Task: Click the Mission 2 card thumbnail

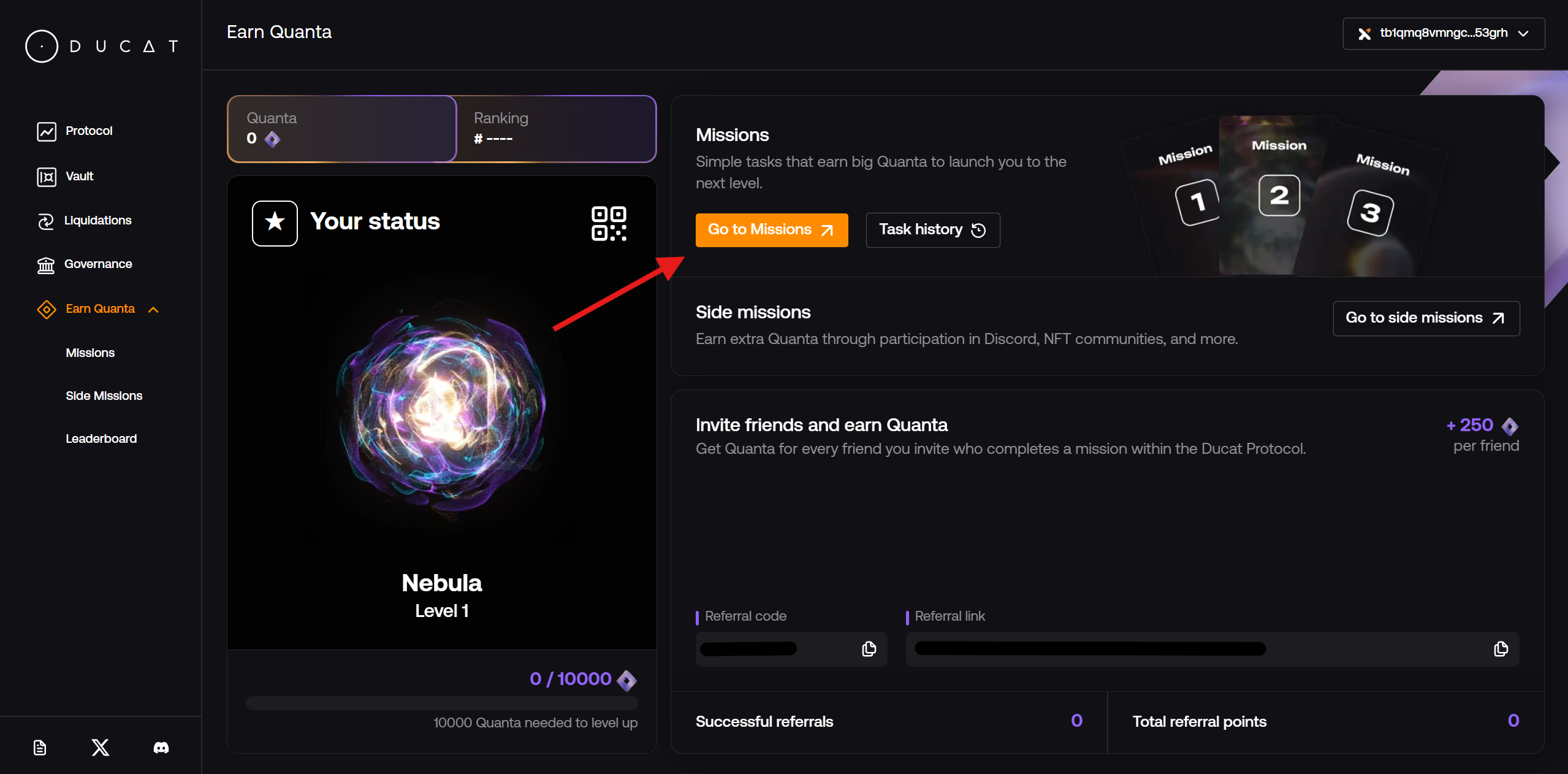Action: click(1279, 195)
